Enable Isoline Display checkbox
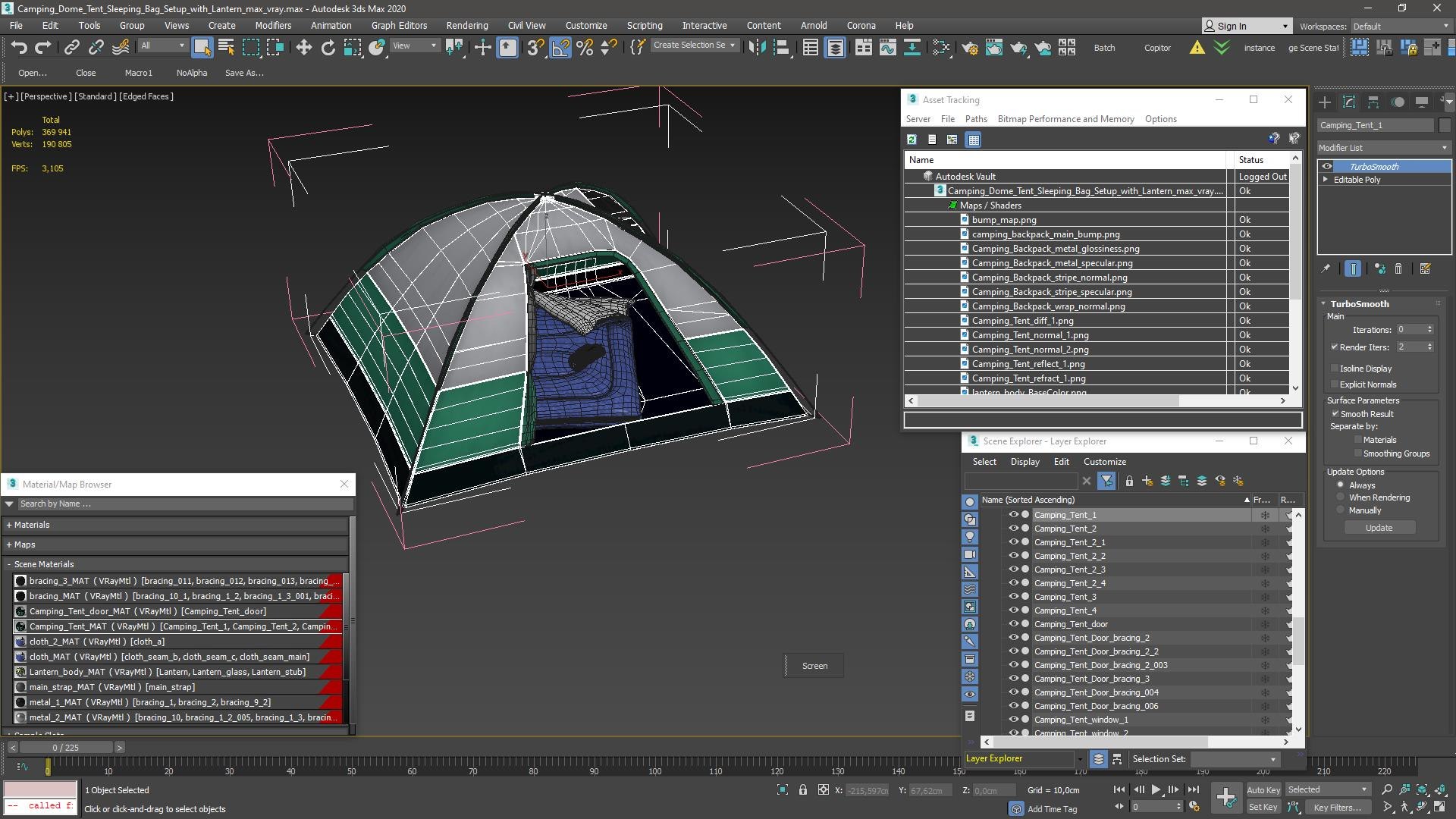 coord(1335,369)
